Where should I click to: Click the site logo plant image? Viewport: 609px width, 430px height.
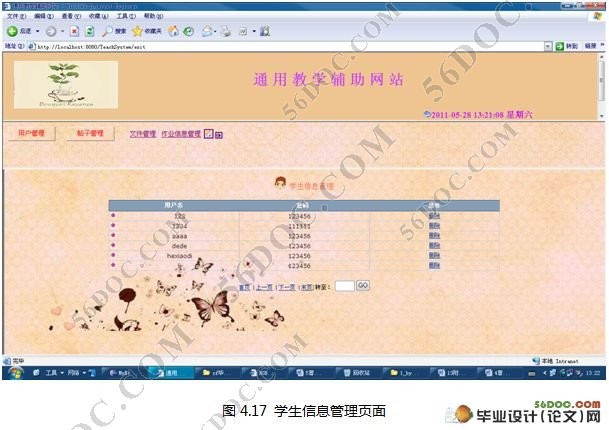click(64, 84)
